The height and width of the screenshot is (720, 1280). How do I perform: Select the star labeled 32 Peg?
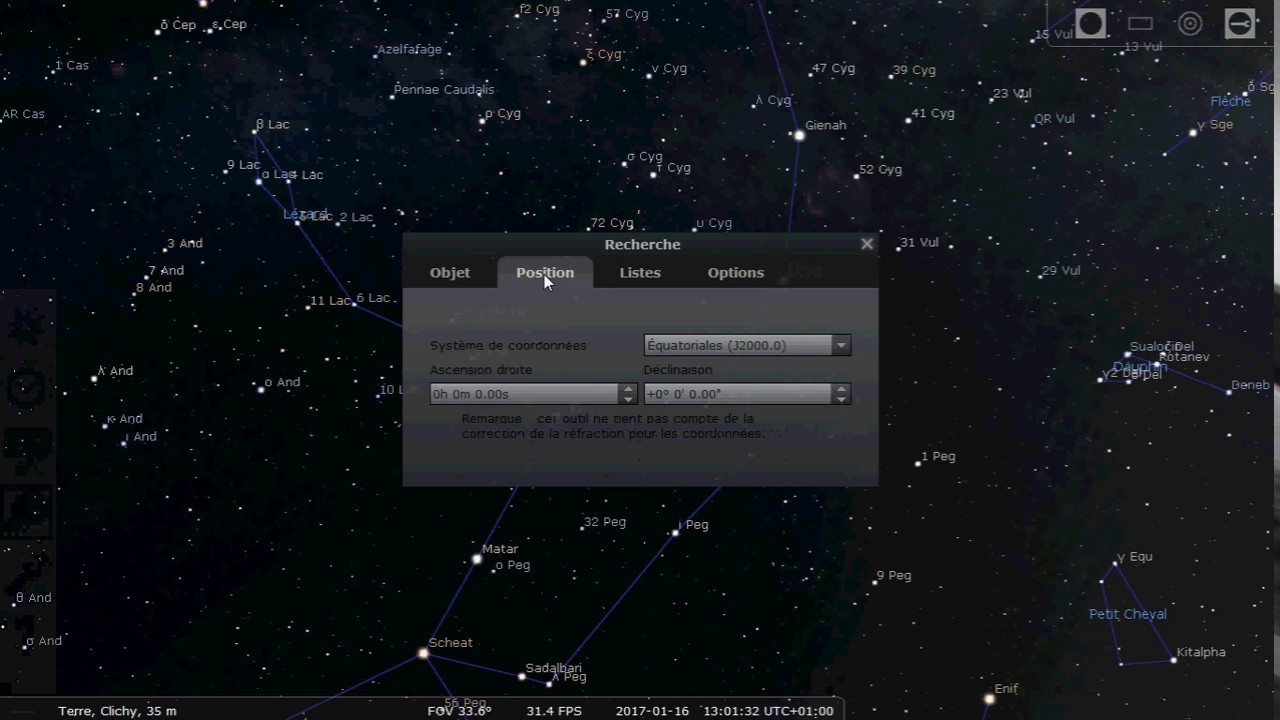[x=582, y=527]
